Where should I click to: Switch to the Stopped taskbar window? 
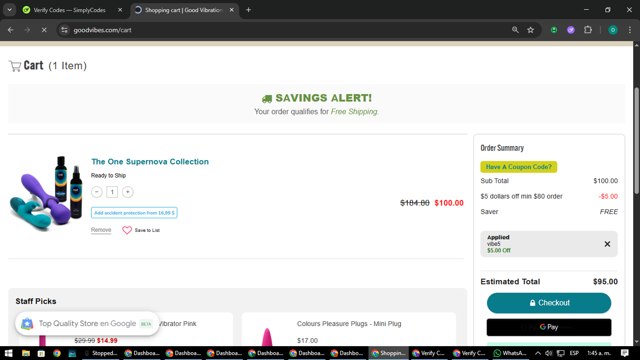click(x=100, y=353)
